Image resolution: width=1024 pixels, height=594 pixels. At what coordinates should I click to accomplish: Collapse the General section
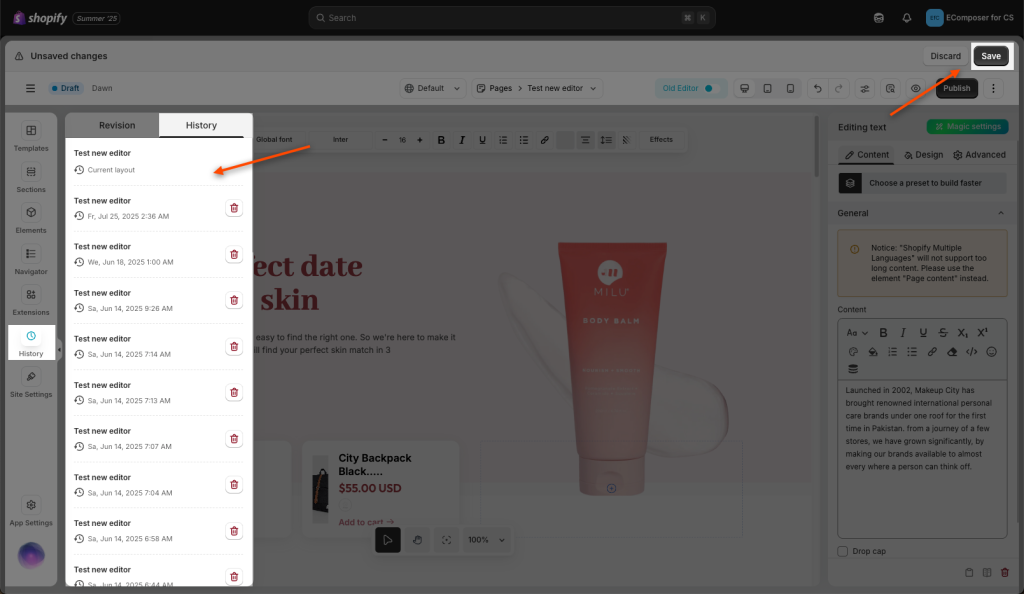(1000, 213)
